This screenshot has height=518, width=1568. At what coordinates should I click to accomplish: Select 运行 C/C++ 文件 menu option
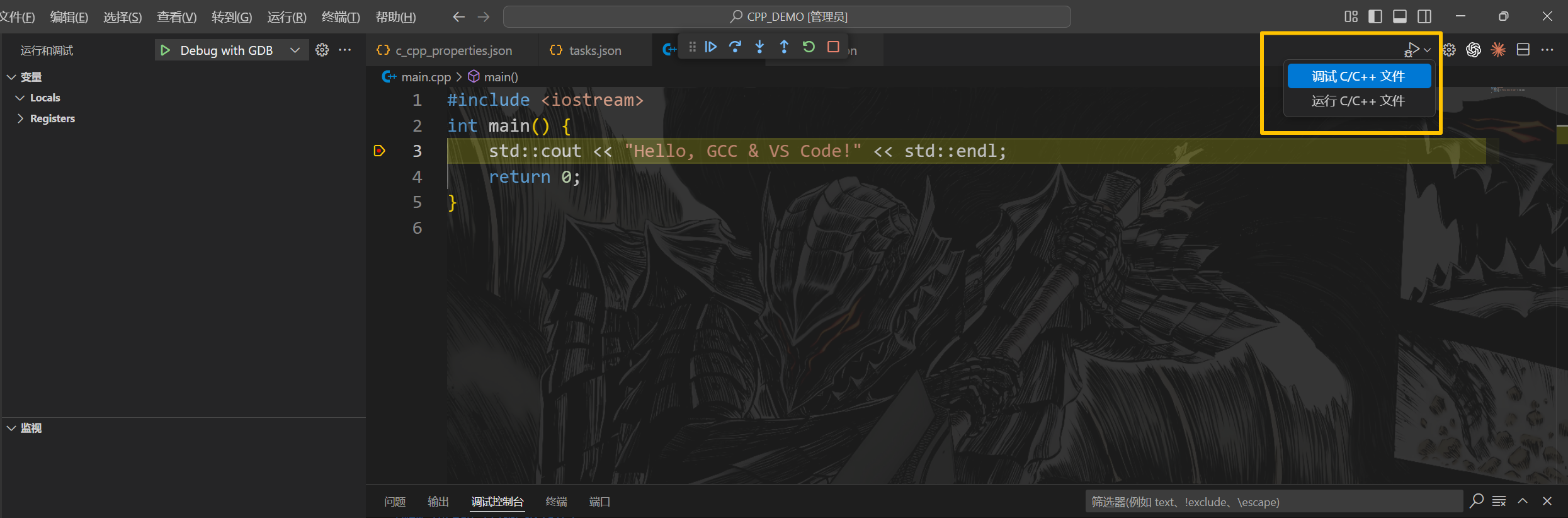tap(1358, 101)
